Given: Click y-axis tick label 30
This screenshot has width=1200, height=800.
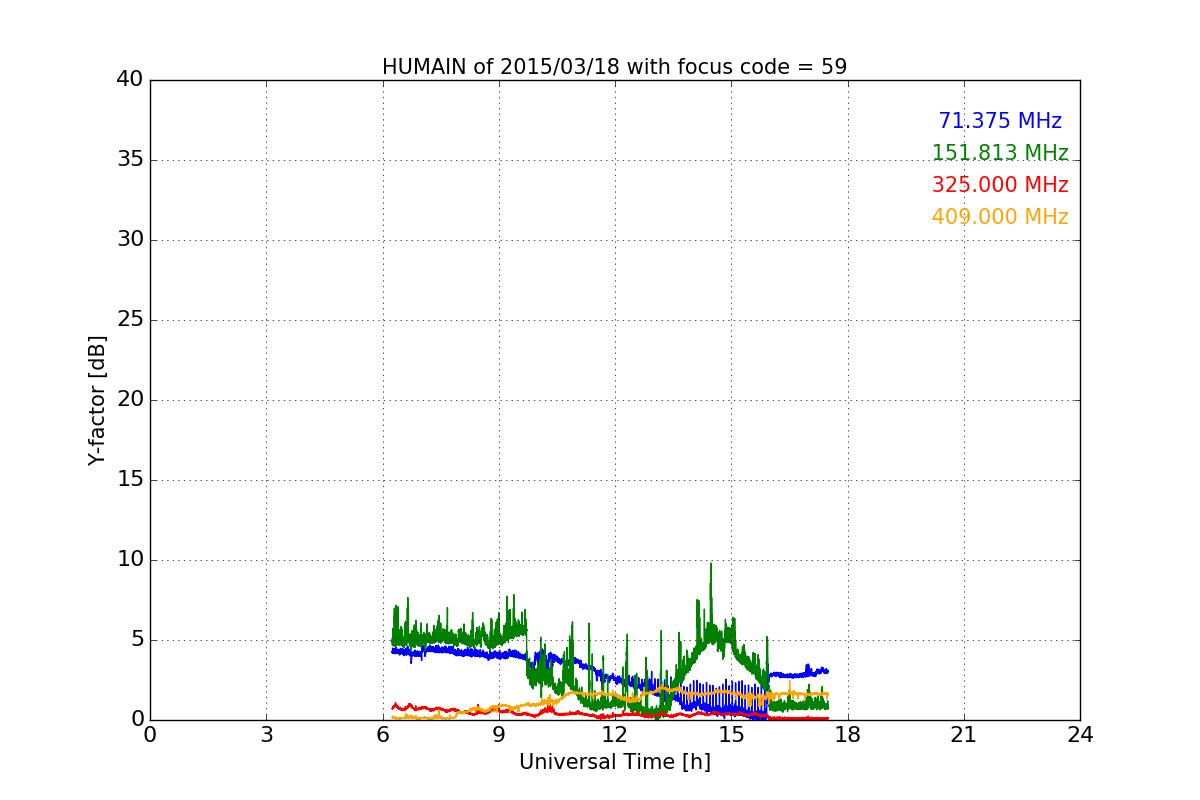Looking at the screenshot, I should click(130, 240).
